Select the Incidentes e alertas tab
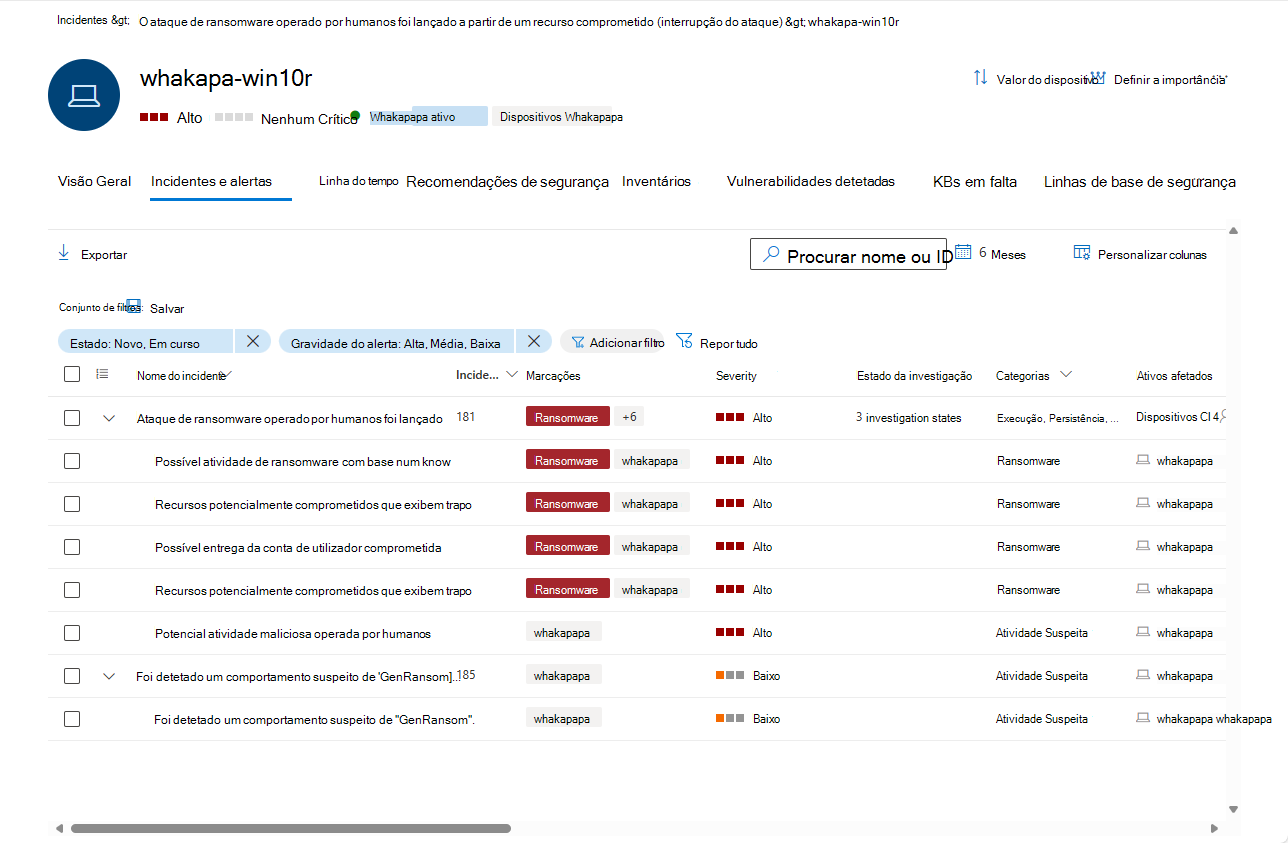The height and width of the screenshot is (843, 1288). coord(211,182)
